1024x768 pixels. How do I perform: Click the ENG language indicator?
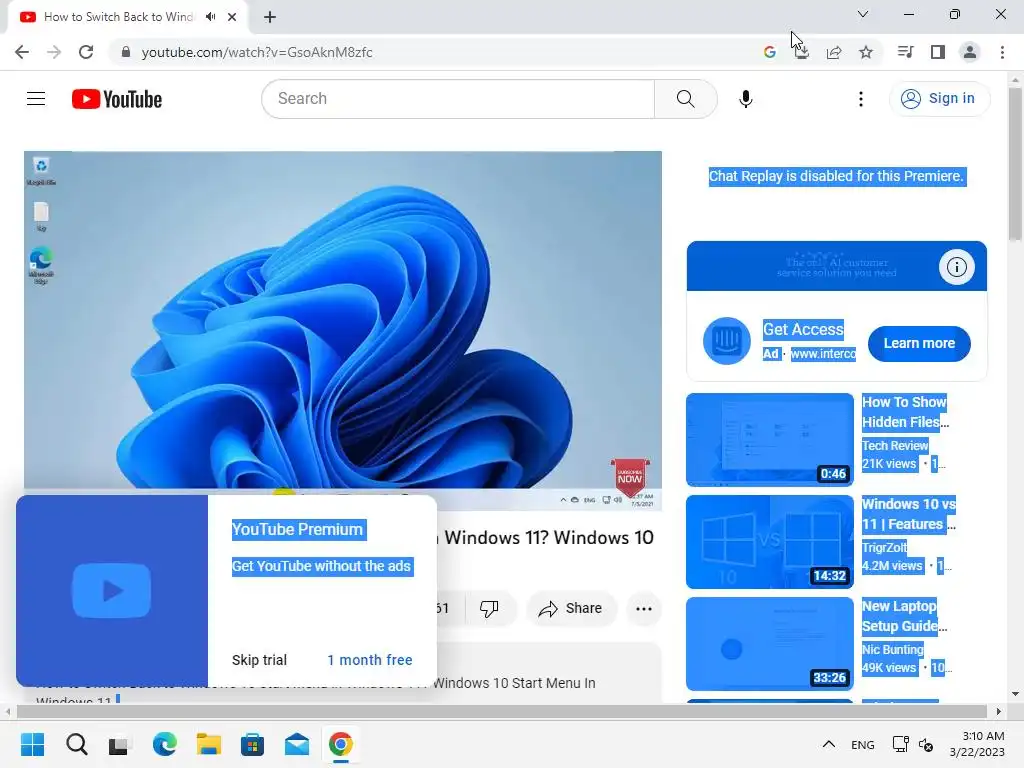pos(863,744)
